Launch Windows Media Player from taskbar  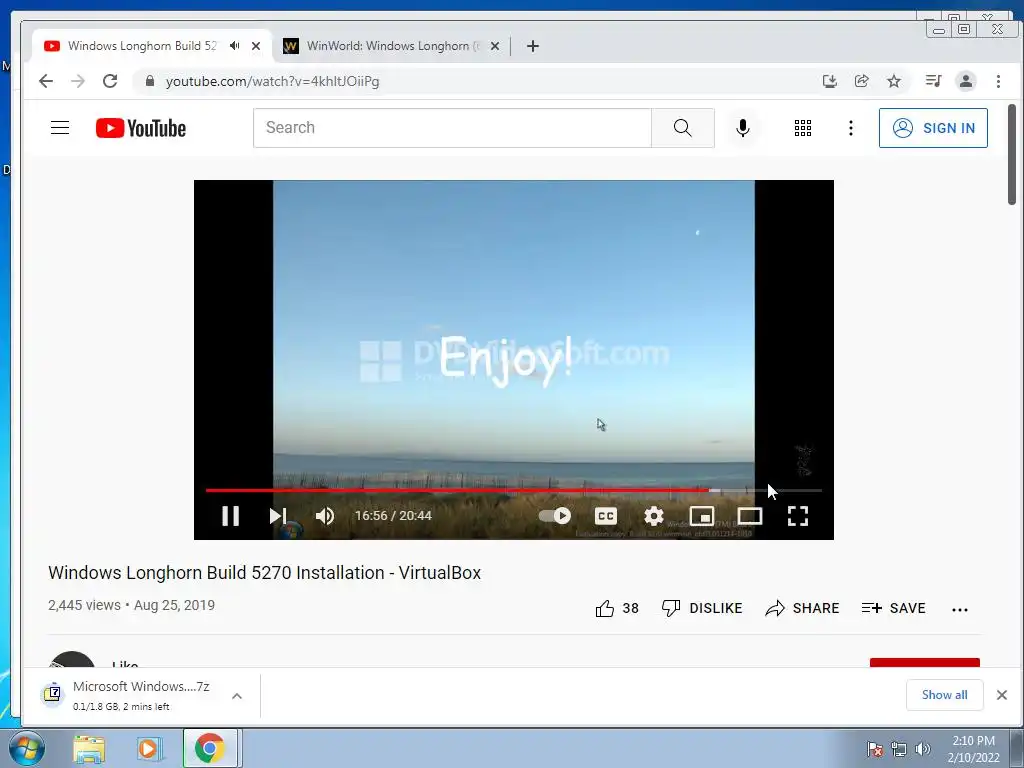coord(149,749)
